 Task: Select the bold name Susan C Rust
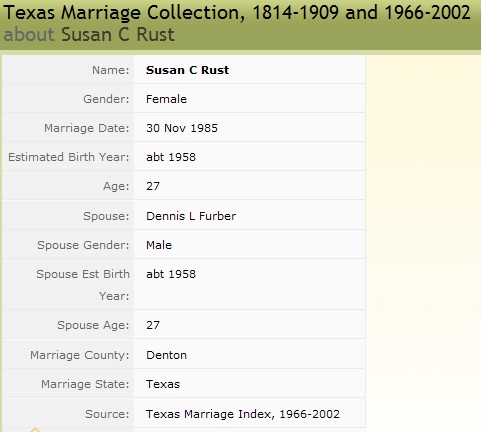(187, 70)
